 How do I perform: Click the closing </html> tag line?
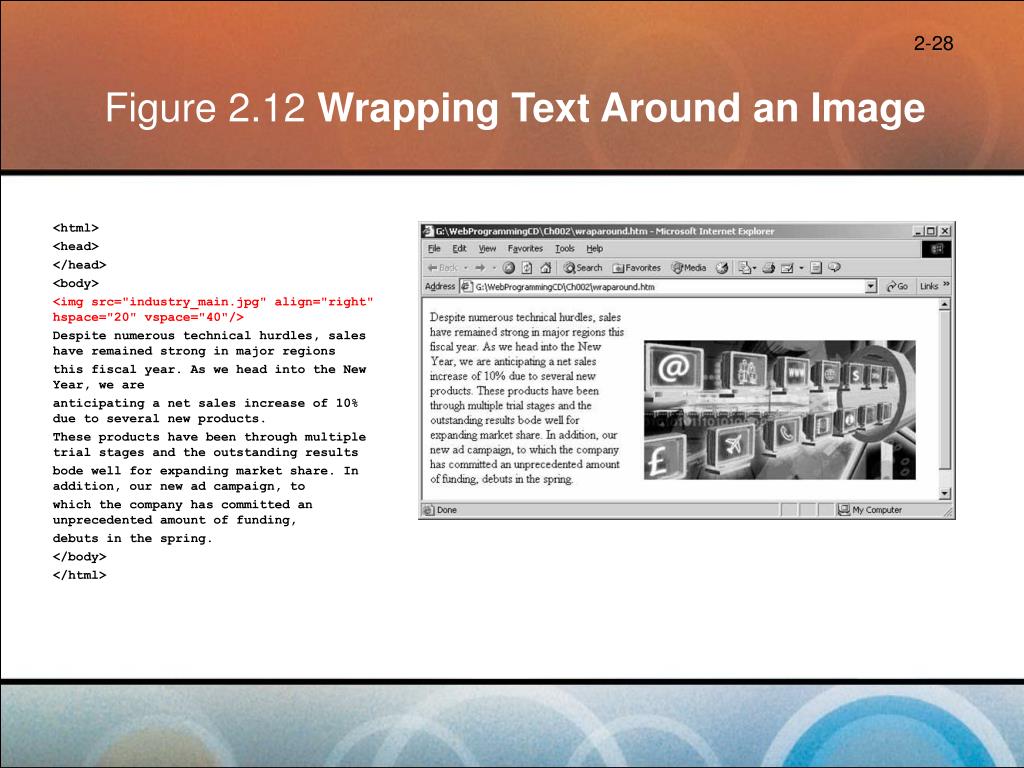[x=79, y=575]
